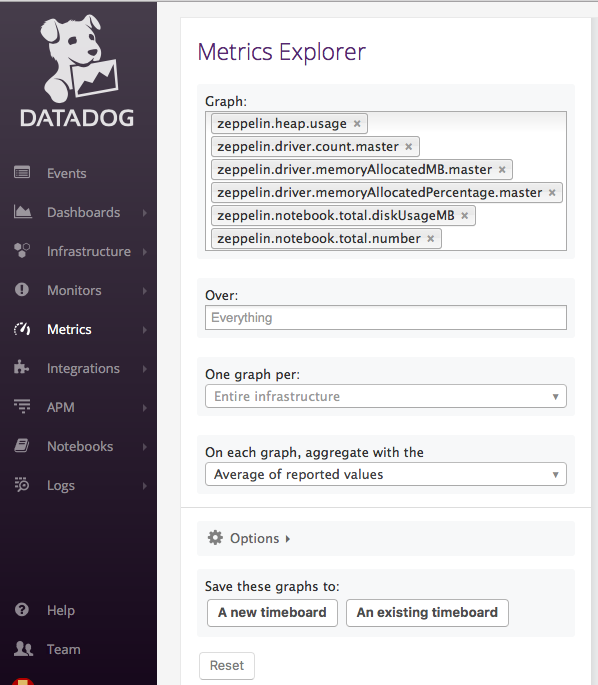
Task: Click 'An existing timeboard' button
Action: 427,612
